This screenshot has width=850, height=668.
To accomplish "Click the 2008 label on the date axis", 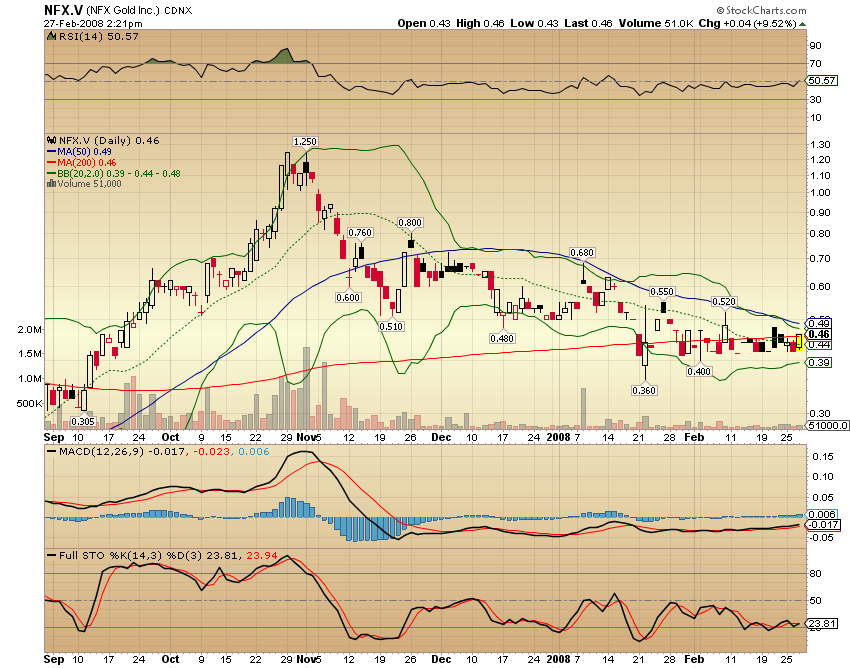I will click(557, 438).
